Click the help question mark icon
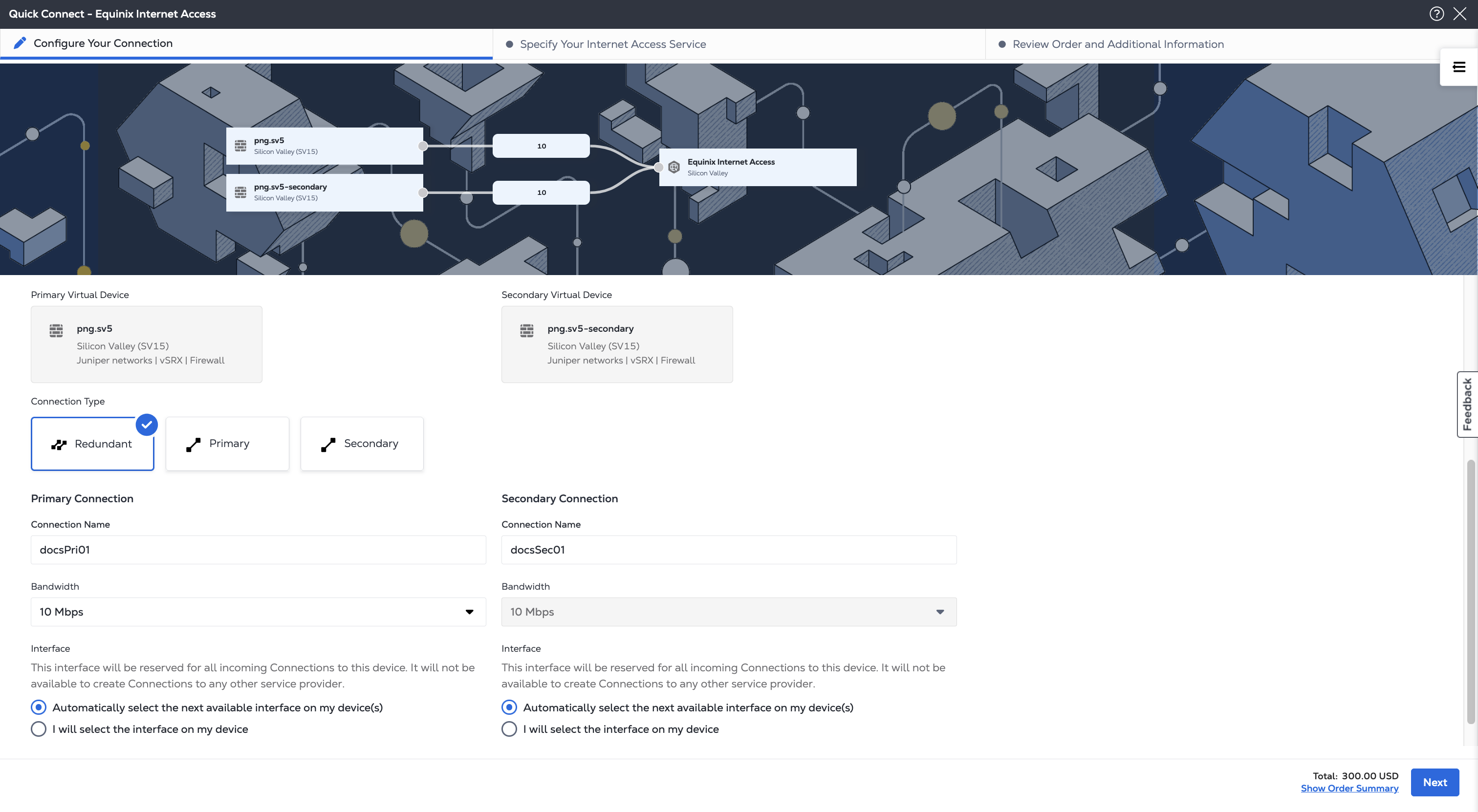1478x812 pixels. click(x=1436, y=14)
